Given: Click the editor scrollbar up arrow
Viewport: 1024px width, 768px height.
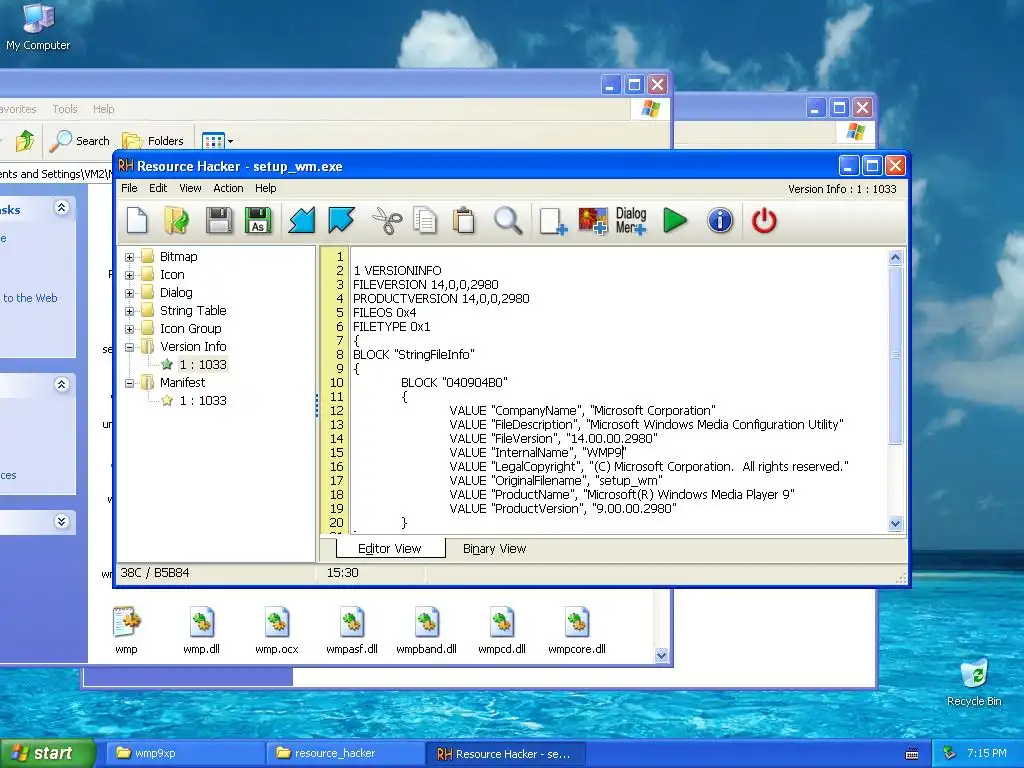Looking at the screenshot, I should point(895,257).
